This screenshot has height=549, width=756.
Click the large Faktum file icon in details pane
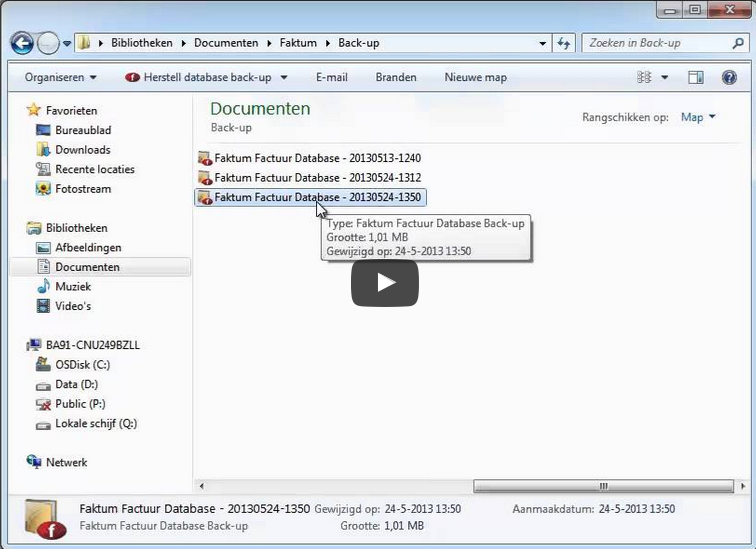click(44, 520)
